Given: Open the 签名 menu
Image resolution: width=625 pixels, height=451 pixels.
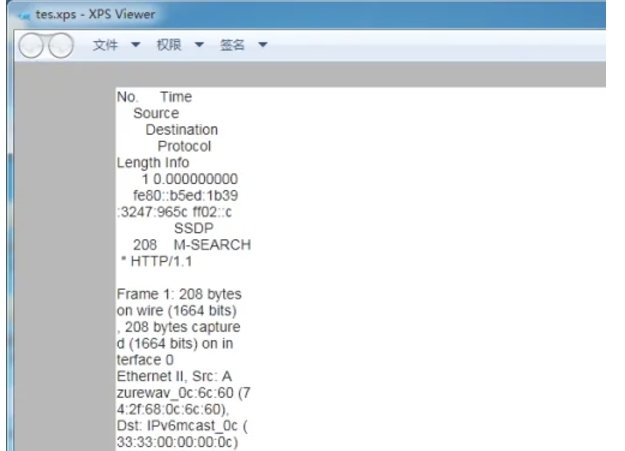Looking at the screenshot, I should coord(232,45).
